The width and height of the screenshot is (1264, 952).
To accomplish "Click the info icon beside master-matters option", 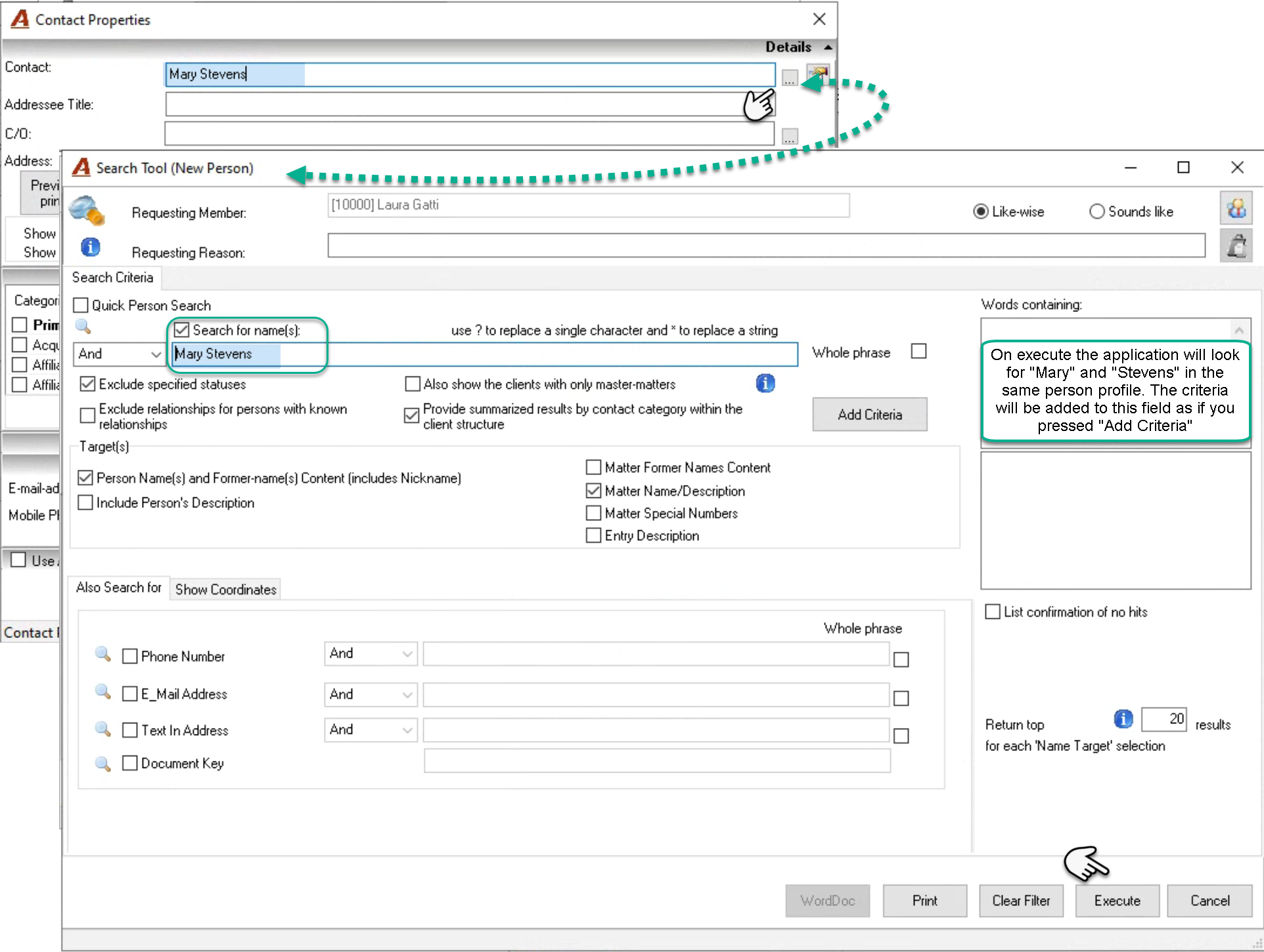I will point(765,383).
